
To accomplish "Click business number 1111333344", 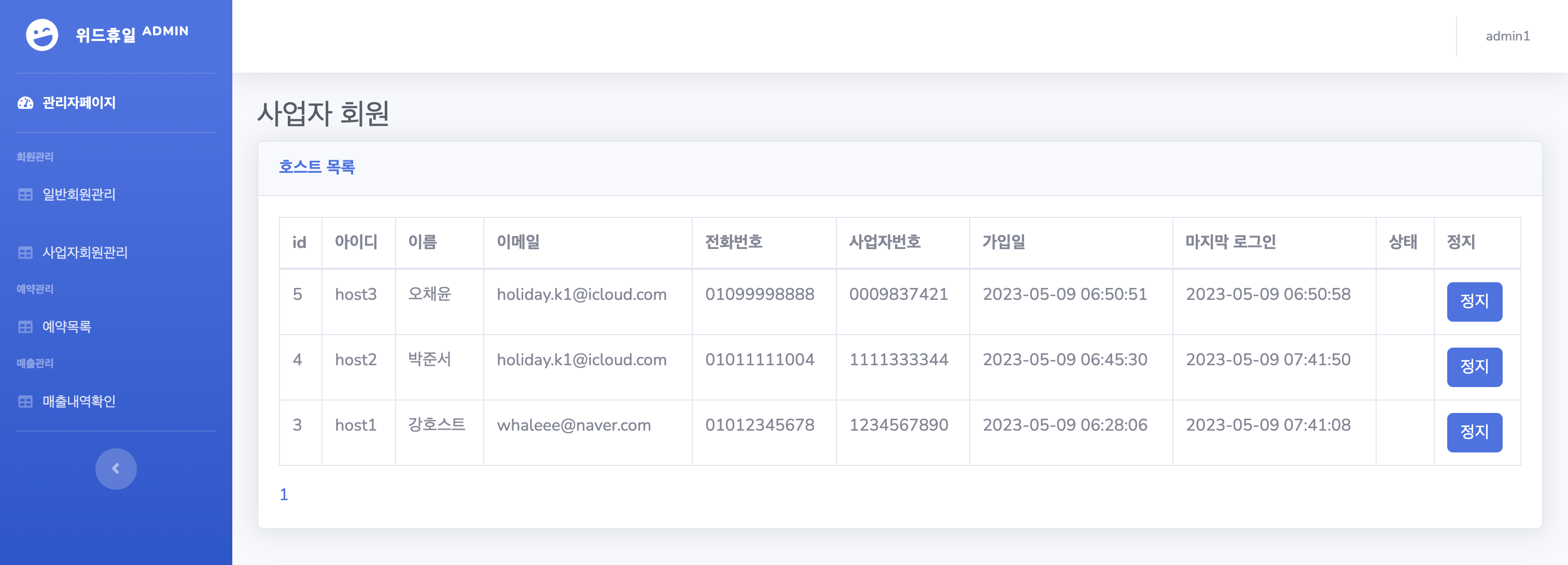I will pos(899,360).
